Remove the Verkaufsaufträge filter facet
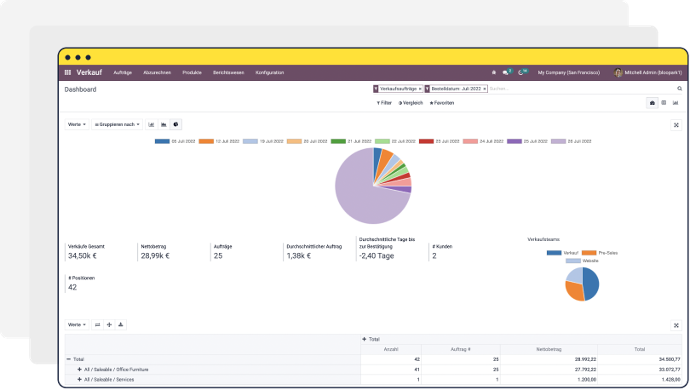 [x=420, y=89]
